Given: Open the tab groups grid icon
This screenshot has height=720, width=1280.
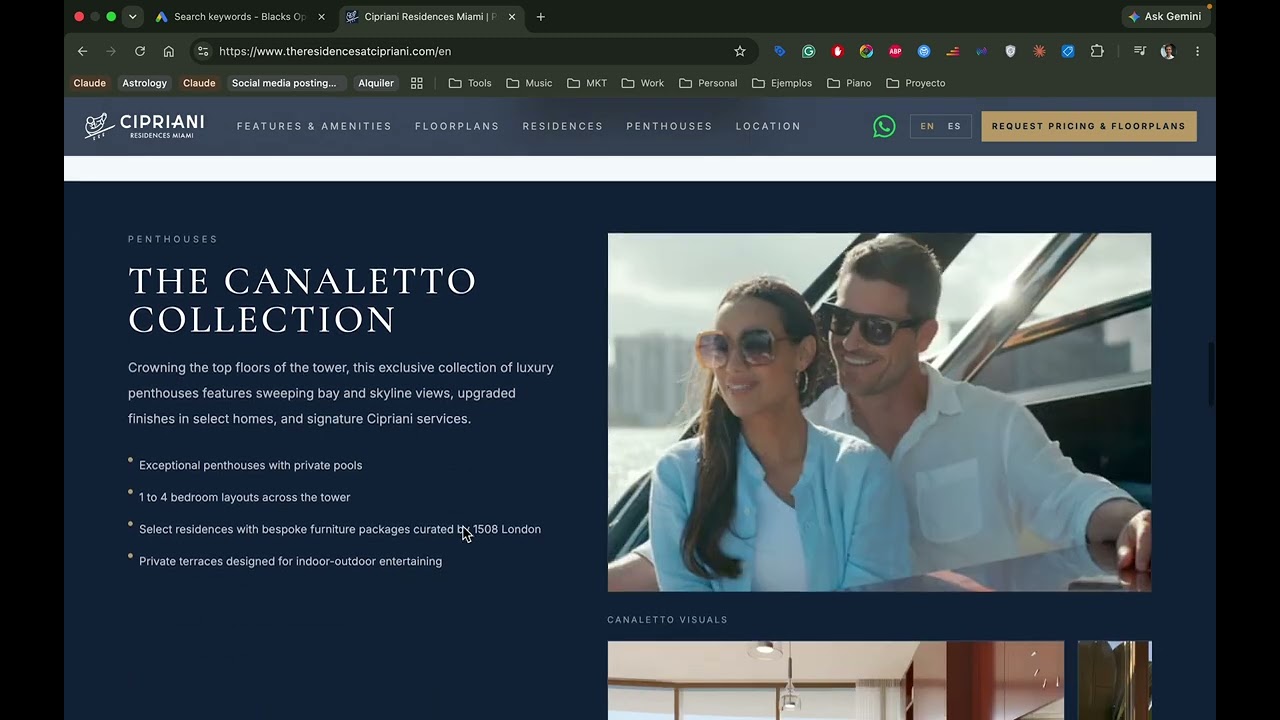Looking at the screenshot, I should [x=417, y=83].
